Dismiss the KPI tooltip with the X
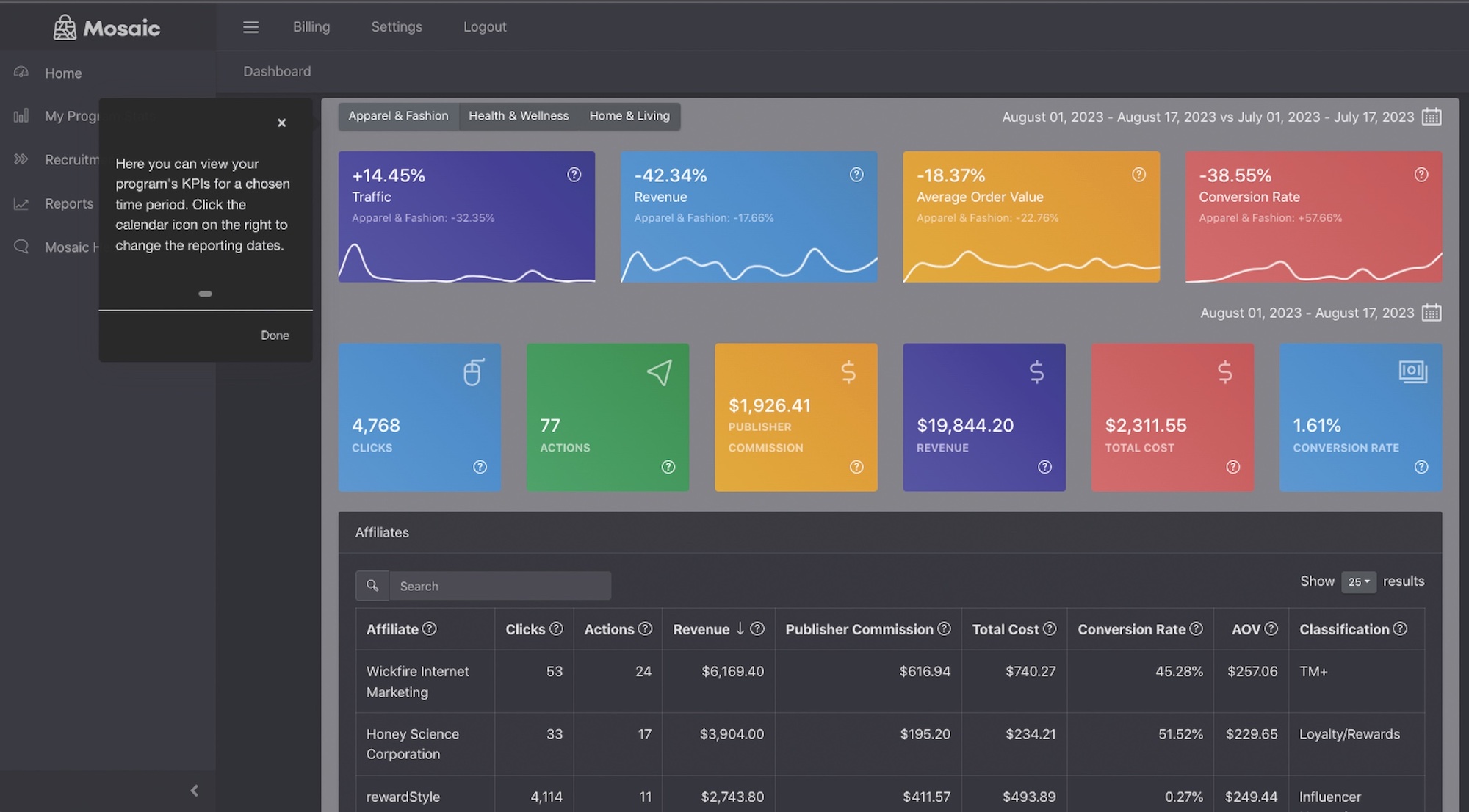The height and width of the screenshot is (812, 1469). pyautogui.click(x=282, y=123)
